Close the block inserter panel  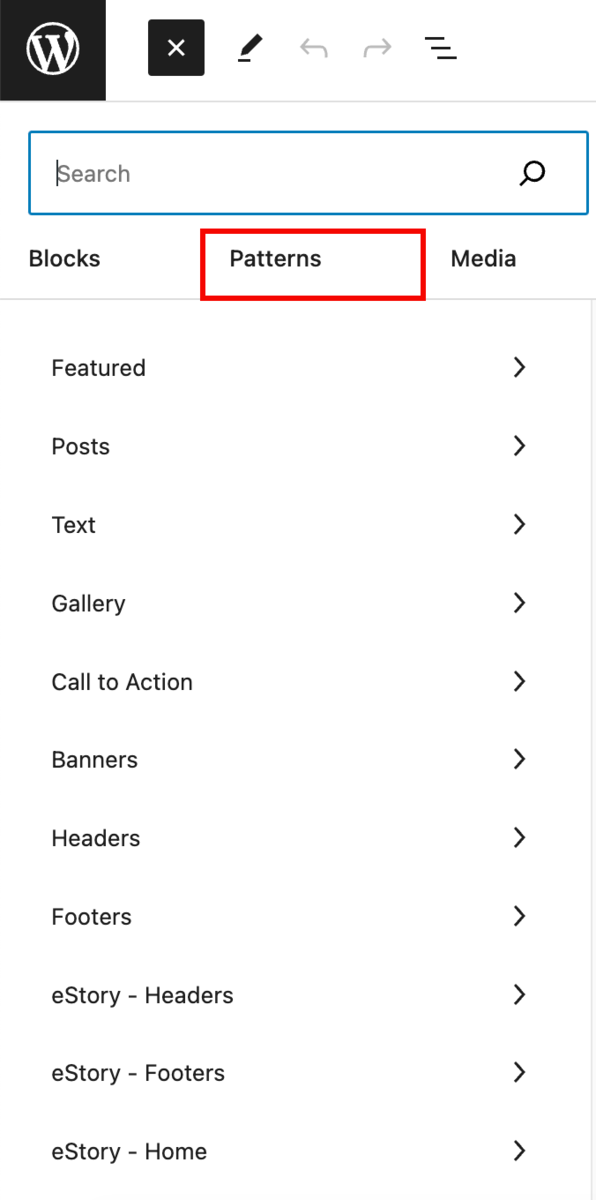pyautogui.click(x=176, y=48)
